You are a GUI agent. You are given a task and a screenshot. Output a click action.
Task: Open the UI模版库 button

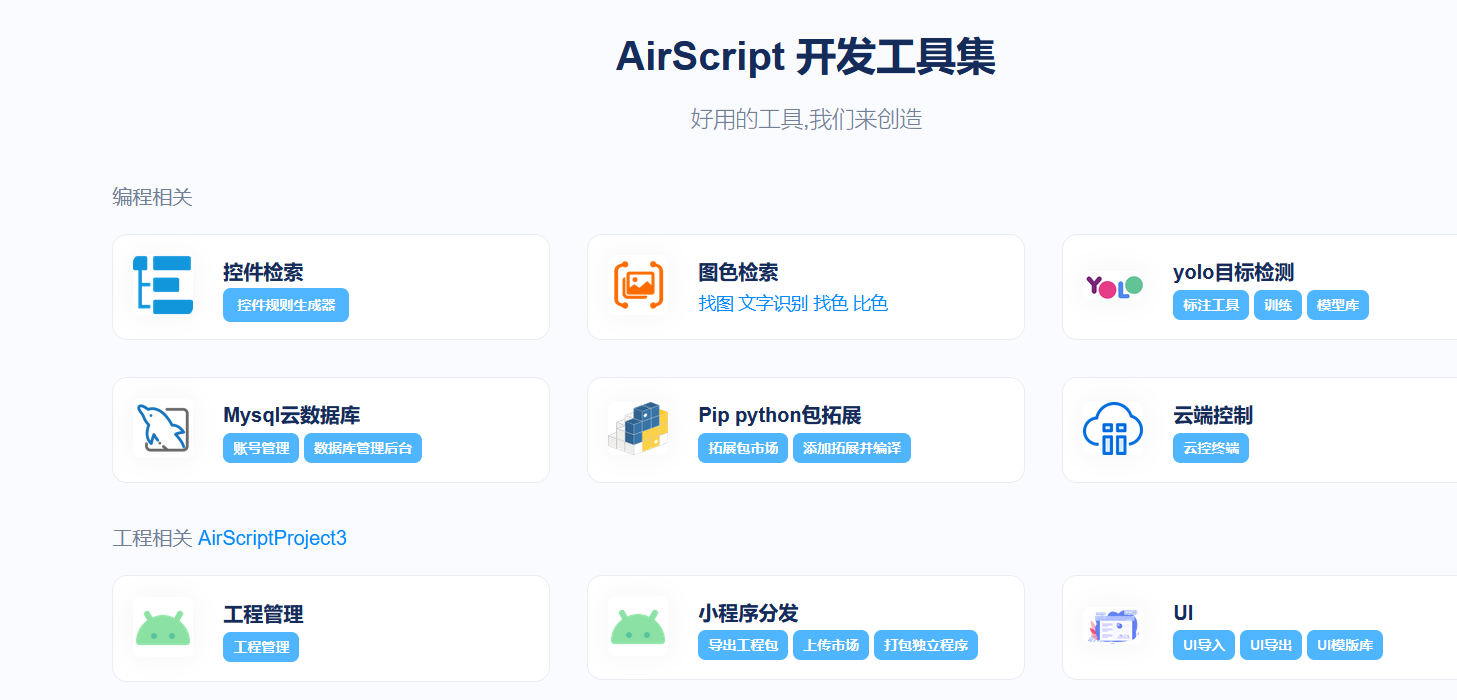pos(1345,645)
